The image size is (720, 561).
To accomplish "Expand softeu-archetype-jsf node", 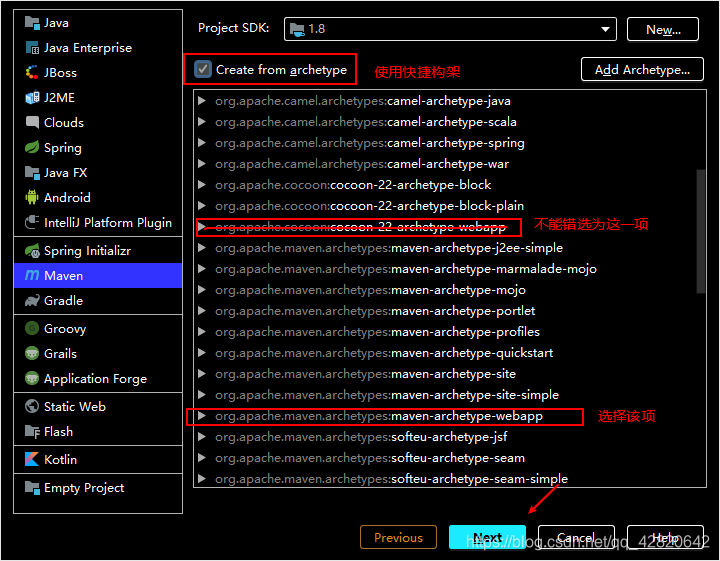I will [202, 437].
